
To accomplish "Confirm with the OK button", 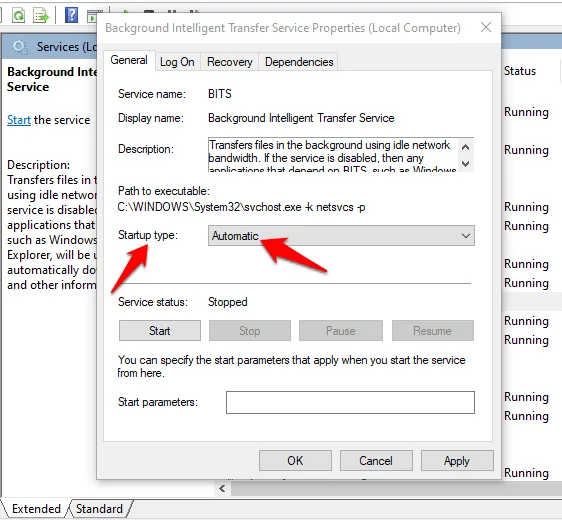I will (x=295, y=461).
